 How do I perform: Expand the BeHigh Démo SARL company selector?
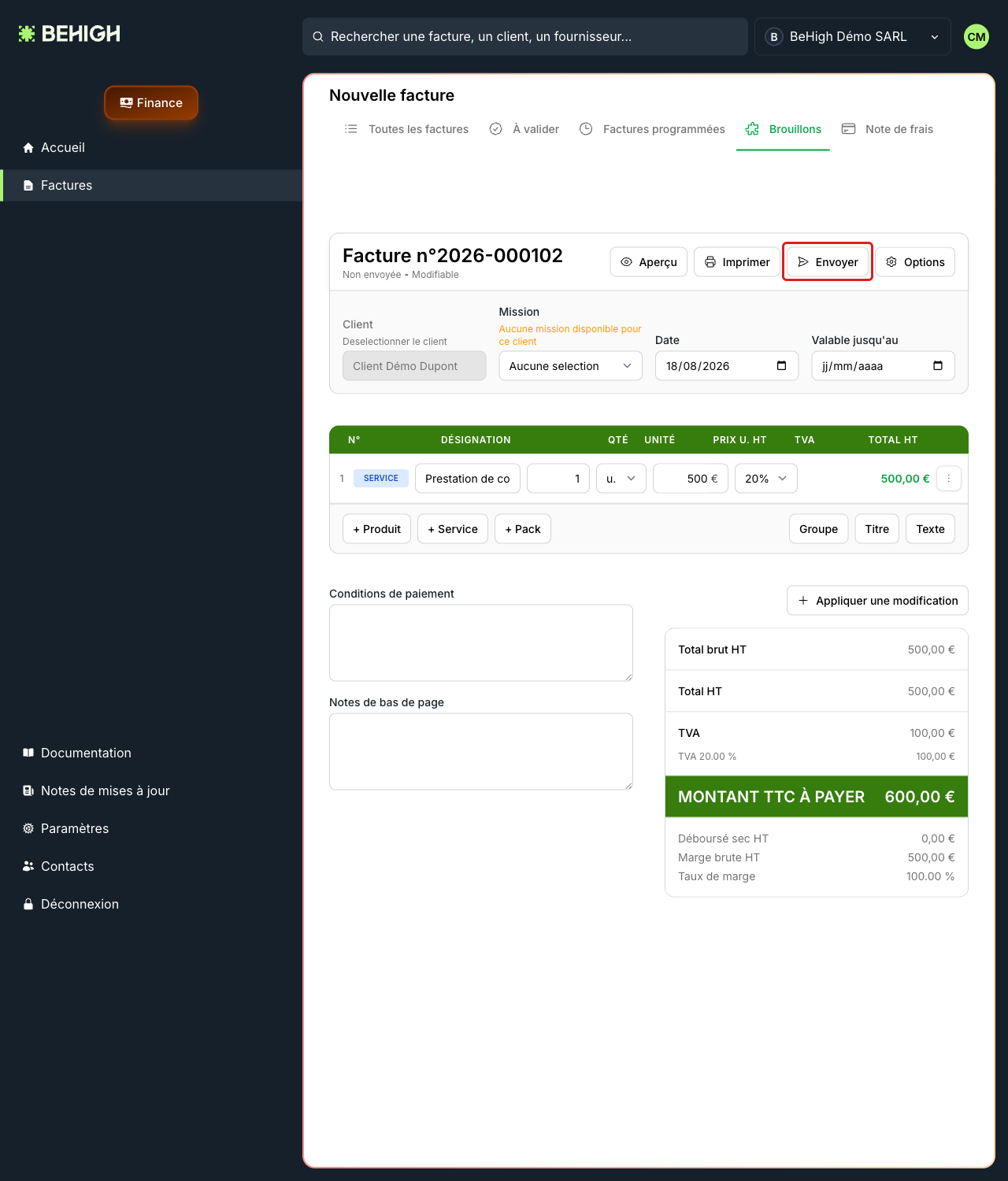click(852, 36)
